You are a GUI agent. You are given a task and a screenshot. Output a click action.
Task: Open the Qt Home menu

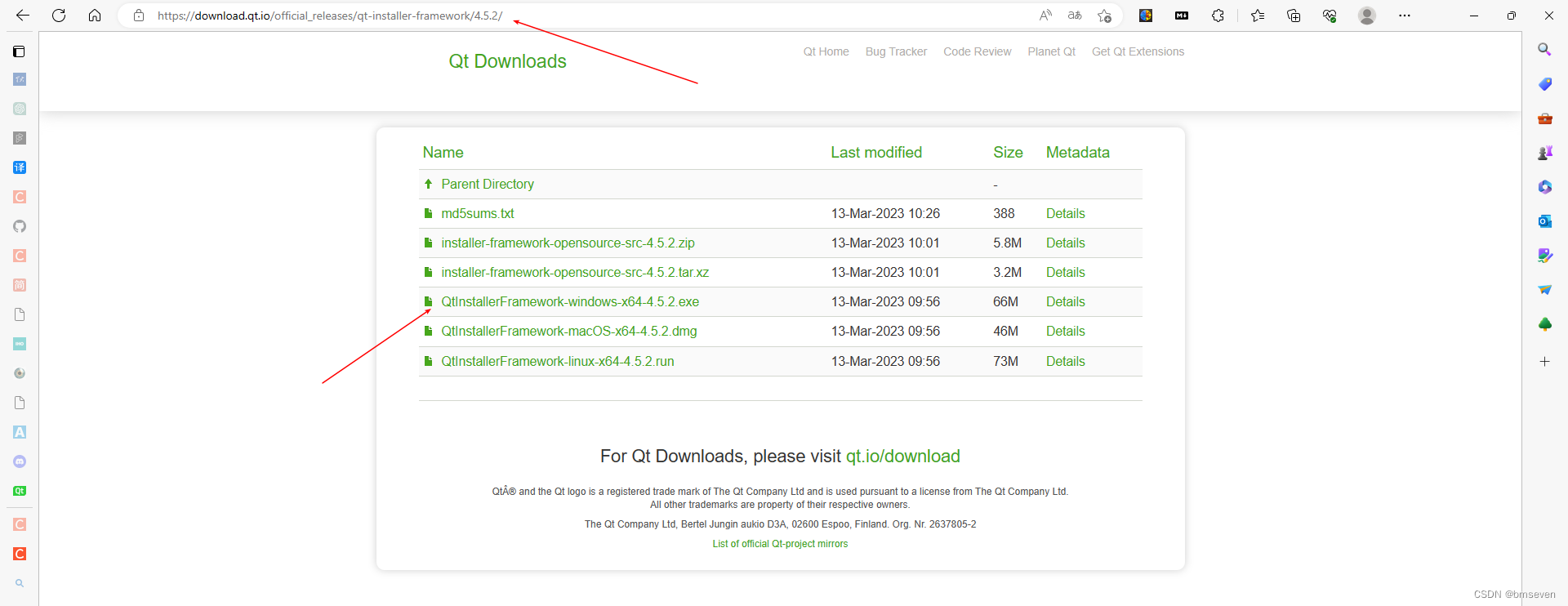point(826,51)
